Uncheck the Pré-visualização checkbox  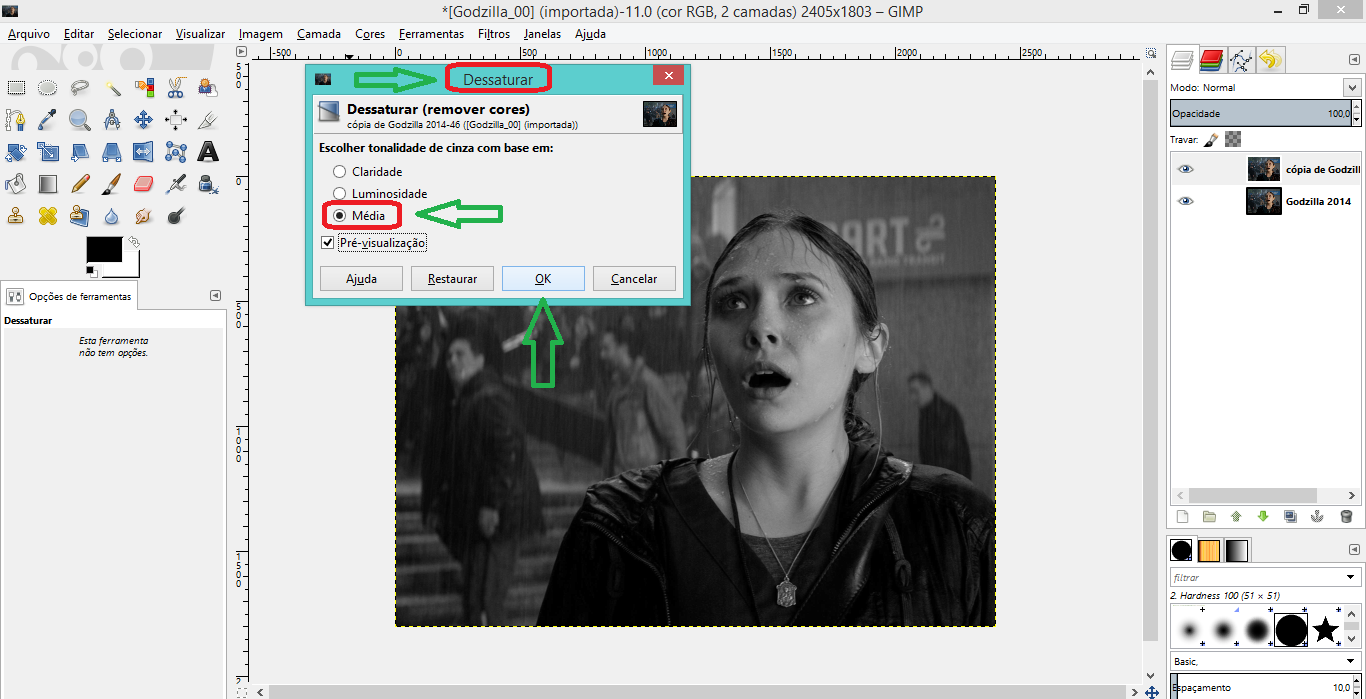[x=327, y=243]
